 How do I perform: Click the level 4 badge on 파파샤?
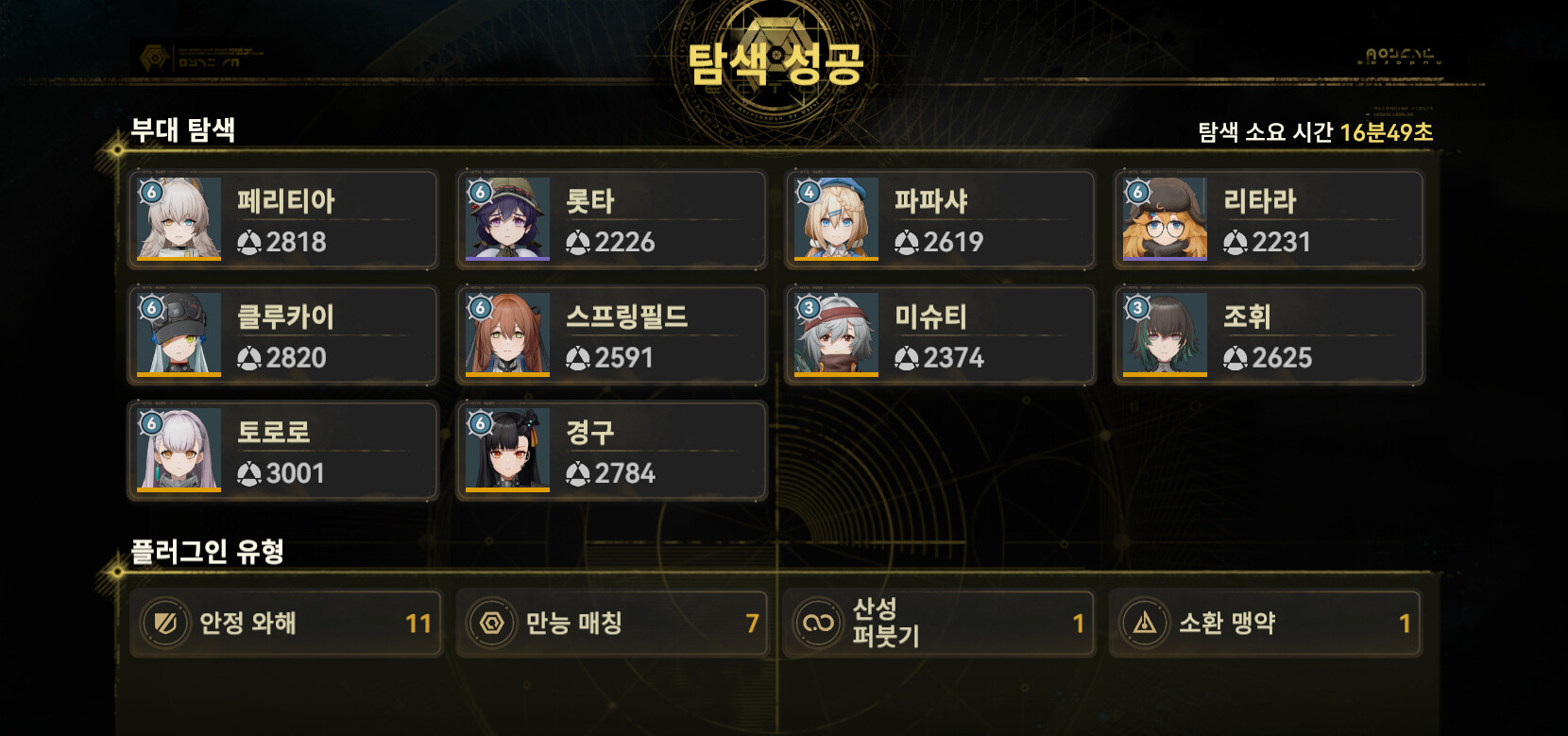tap(809, 192)
